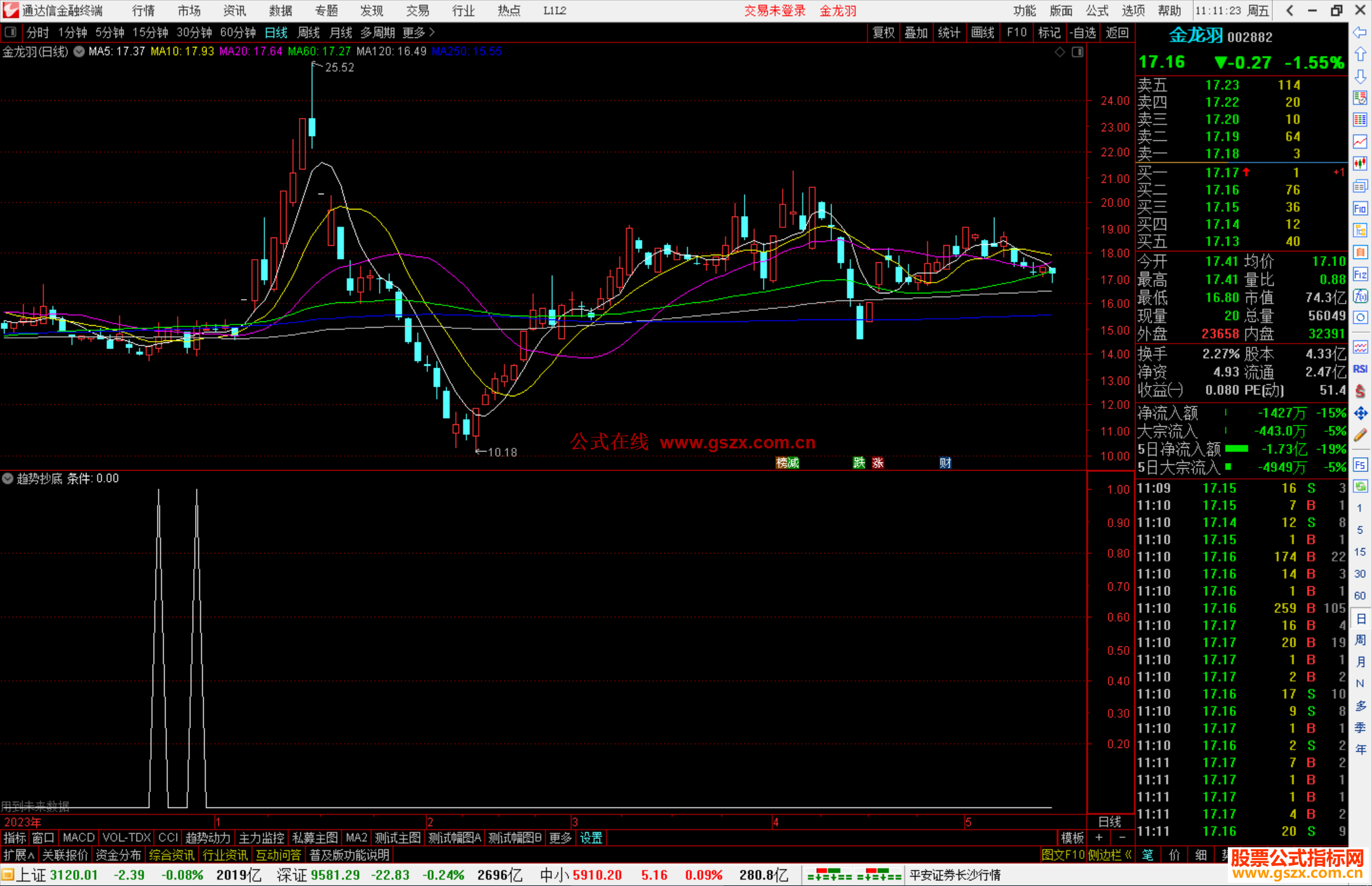Click the red-blue data grid sidebar icon
The height and width of the screenshot is (886, 1372).
(1360, 119)
